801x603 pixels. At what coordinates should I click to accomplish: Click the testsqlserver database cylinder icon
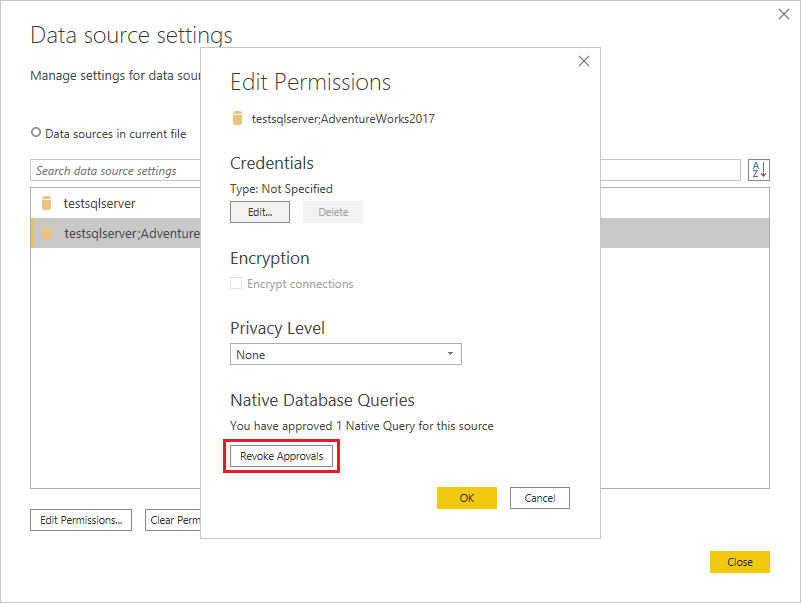coord(46,203)
